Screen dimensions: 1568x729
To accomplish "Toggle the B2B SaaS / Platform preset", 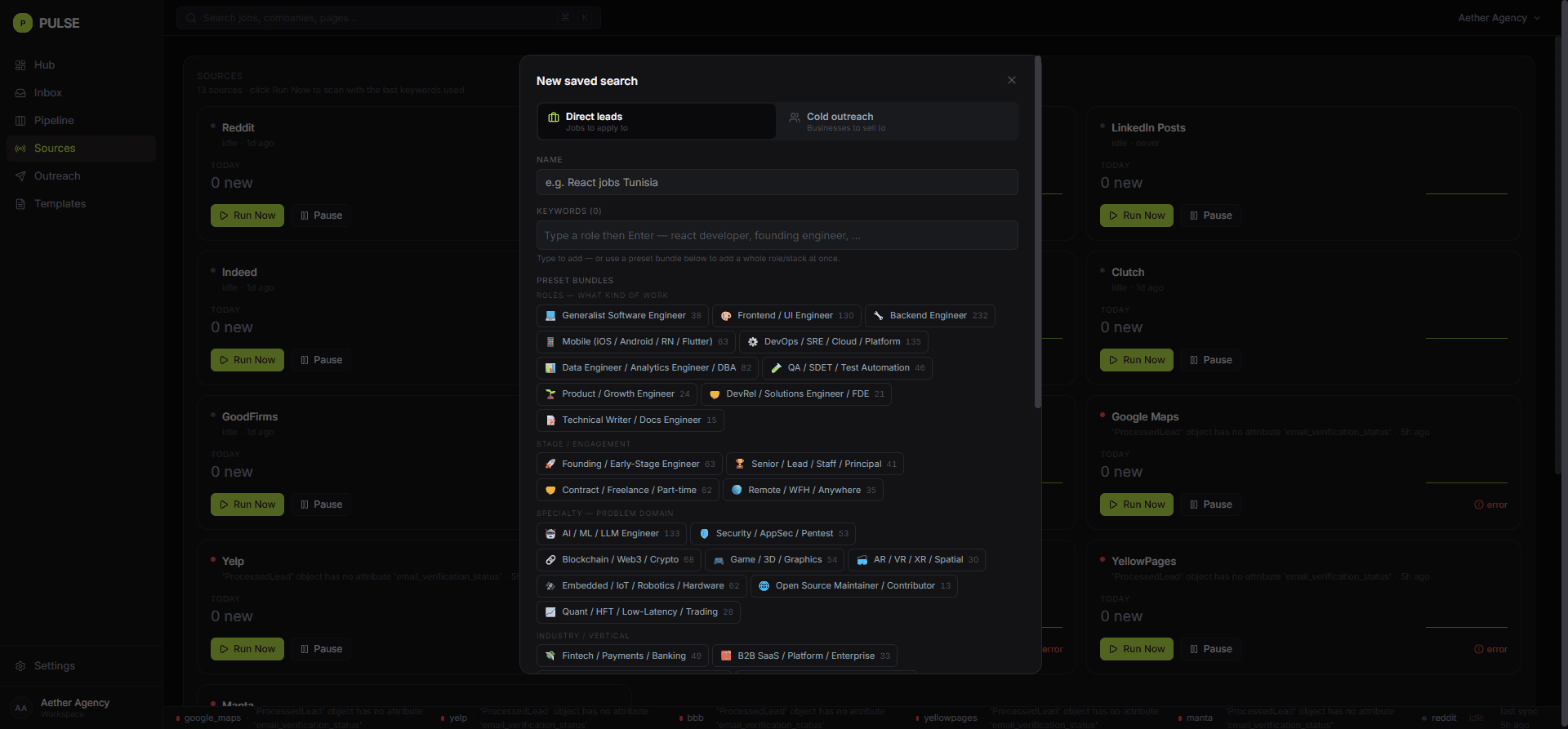I will (804, 656).
